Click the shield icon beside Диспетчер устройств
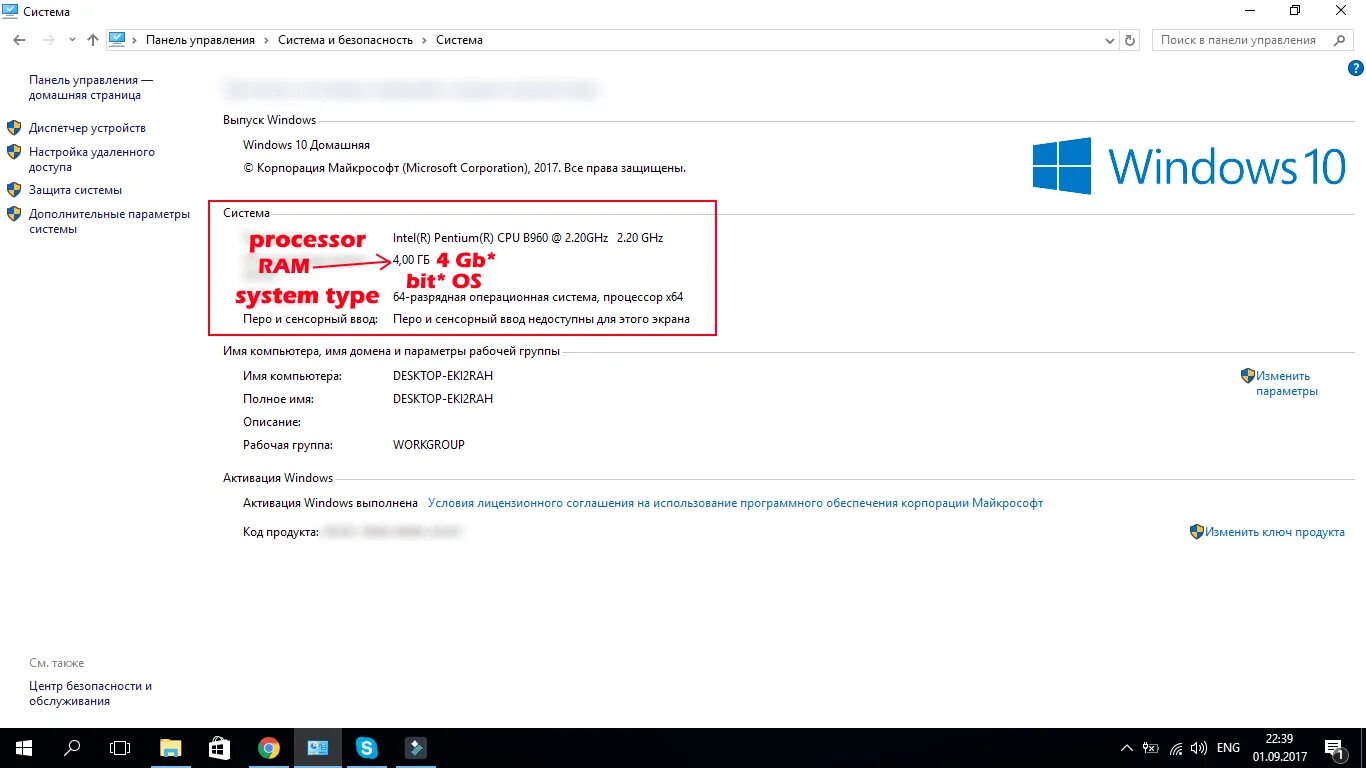 coord(14,128)
